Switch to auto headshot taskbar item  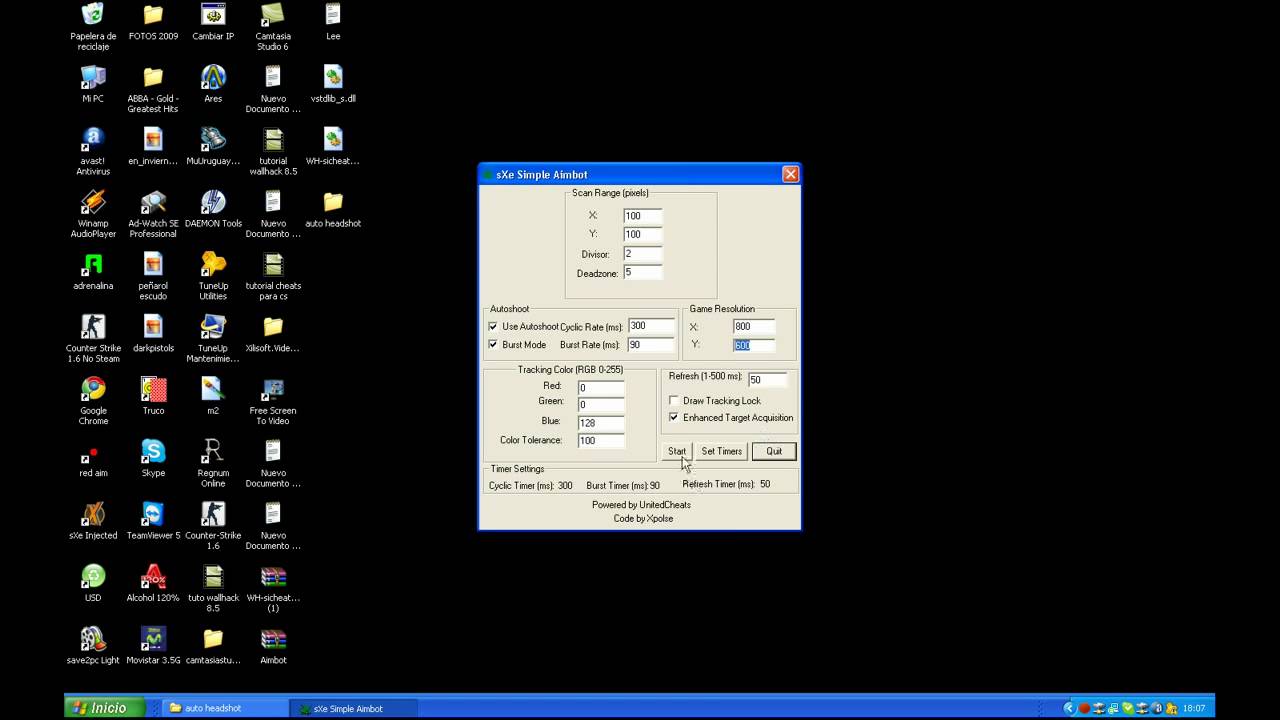coord(225,708)
